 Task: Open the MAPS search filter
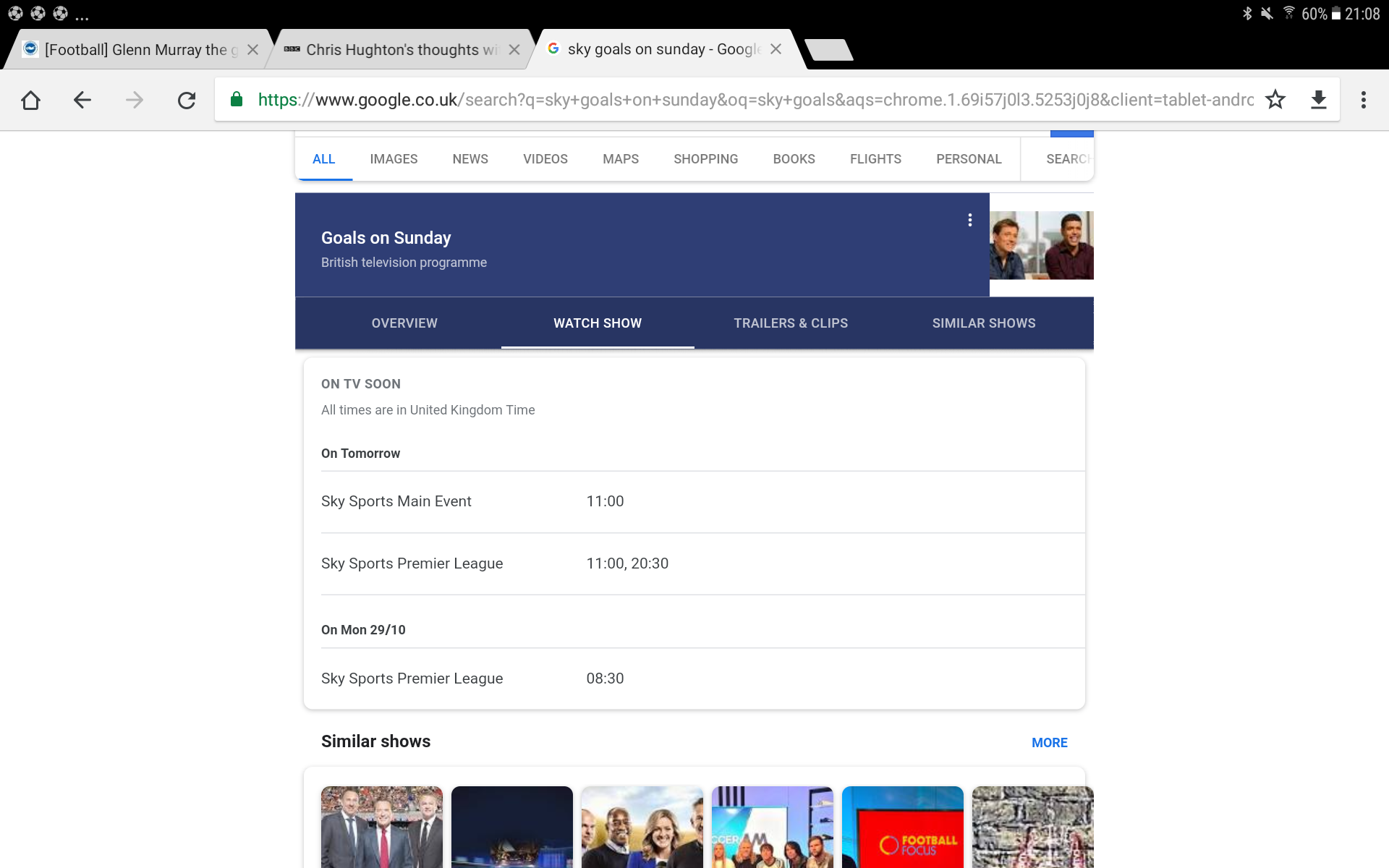[x=621, y=159]
